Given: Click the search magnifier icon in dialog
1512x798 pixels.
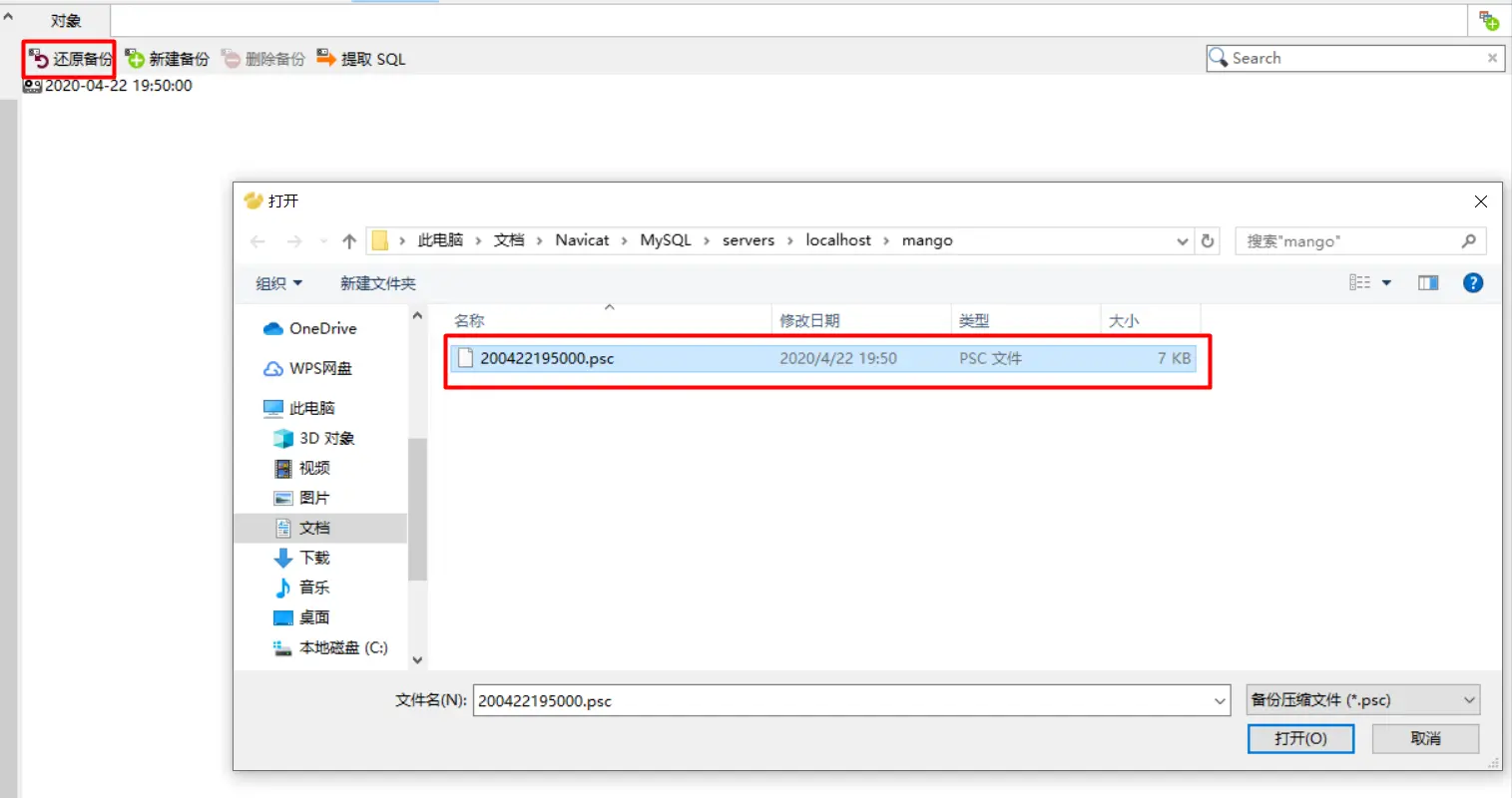Looking at the screenshot, I should click(1468, 241).
